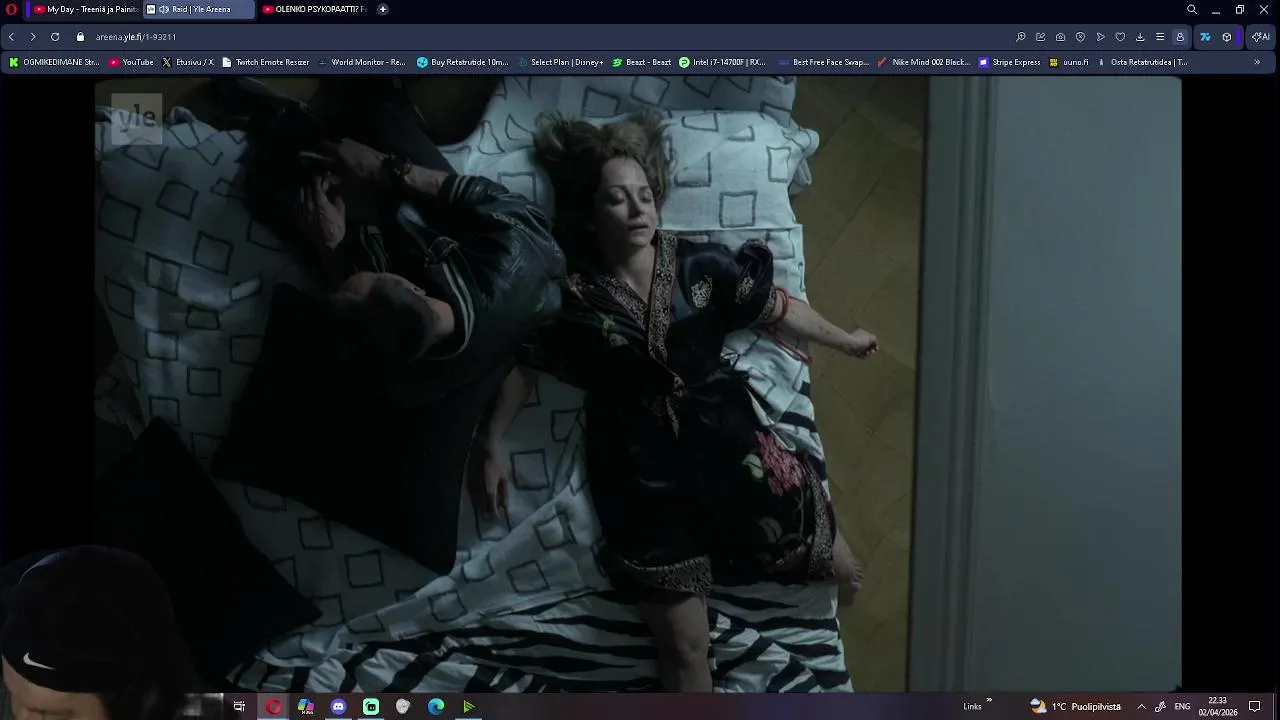The width and height of the screenshot is (1280, 720).
Task: View site security lock info
Action: point(80,37)
